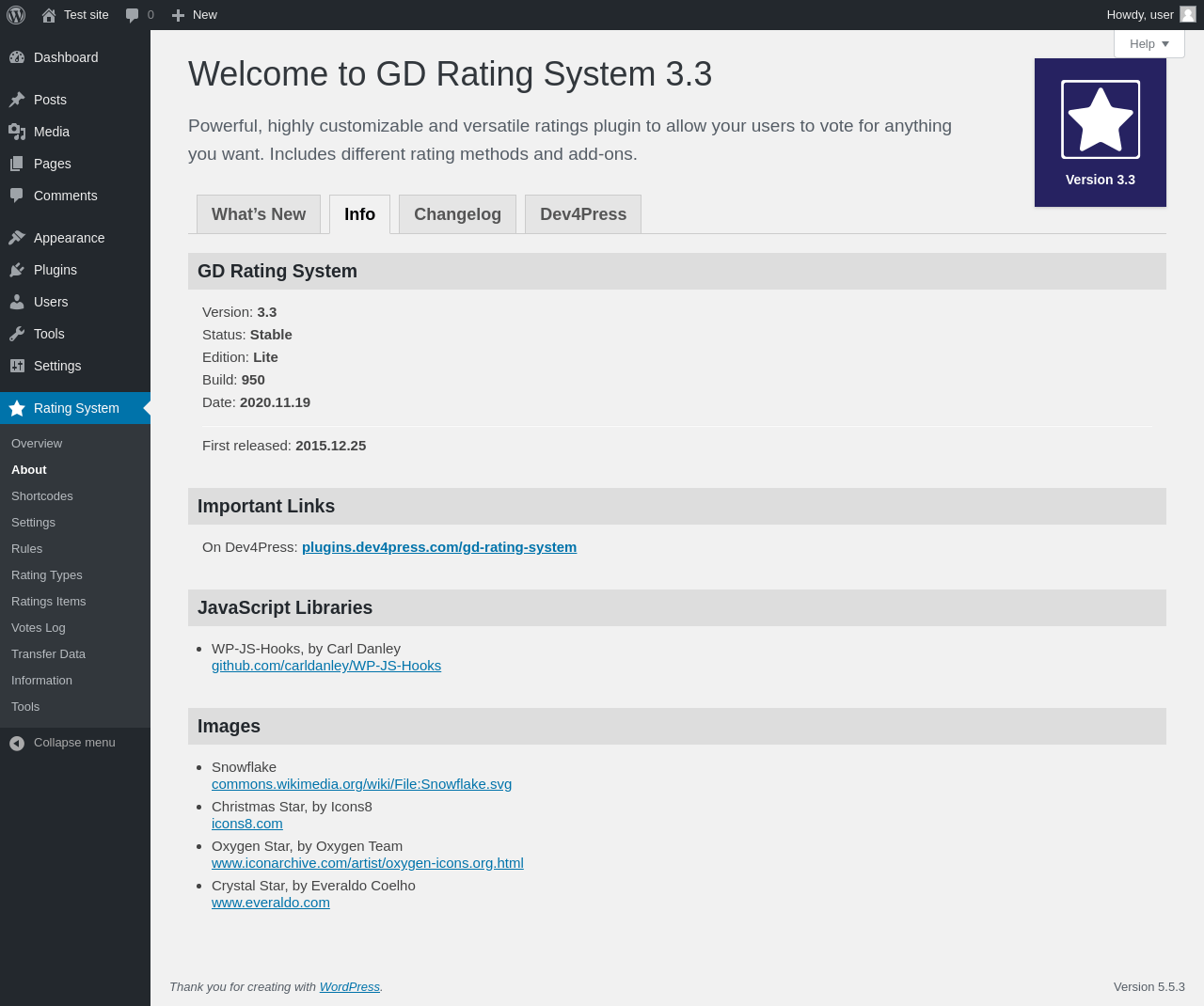Open Ratings Items submenu item
The height and width of the screenshot is (1006, 1204).
(49, 602)
